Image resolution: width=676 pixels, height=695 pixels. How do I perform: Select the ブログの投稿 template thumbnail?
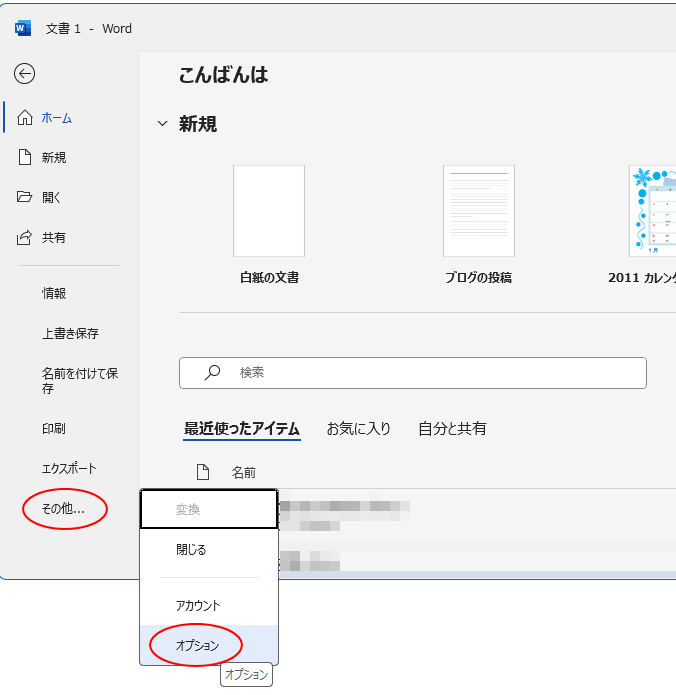(479, 211)
